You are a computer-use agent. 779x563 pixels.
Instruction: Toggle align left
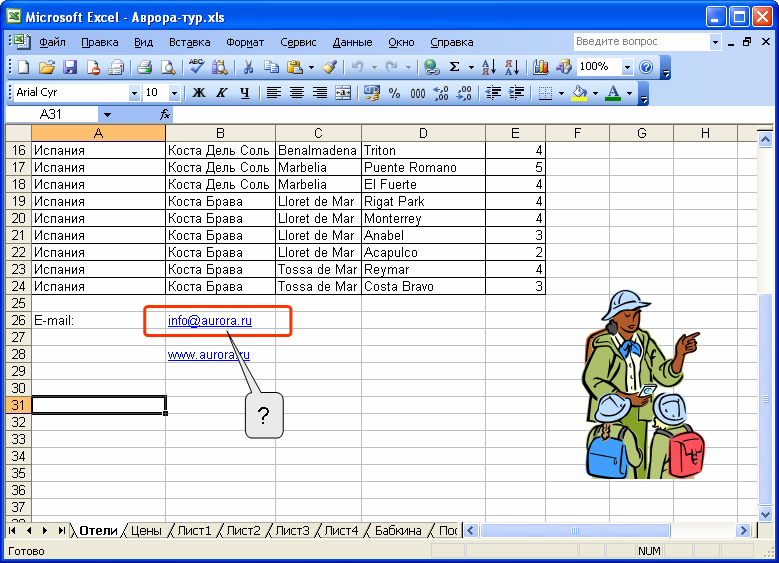(274, 93)
